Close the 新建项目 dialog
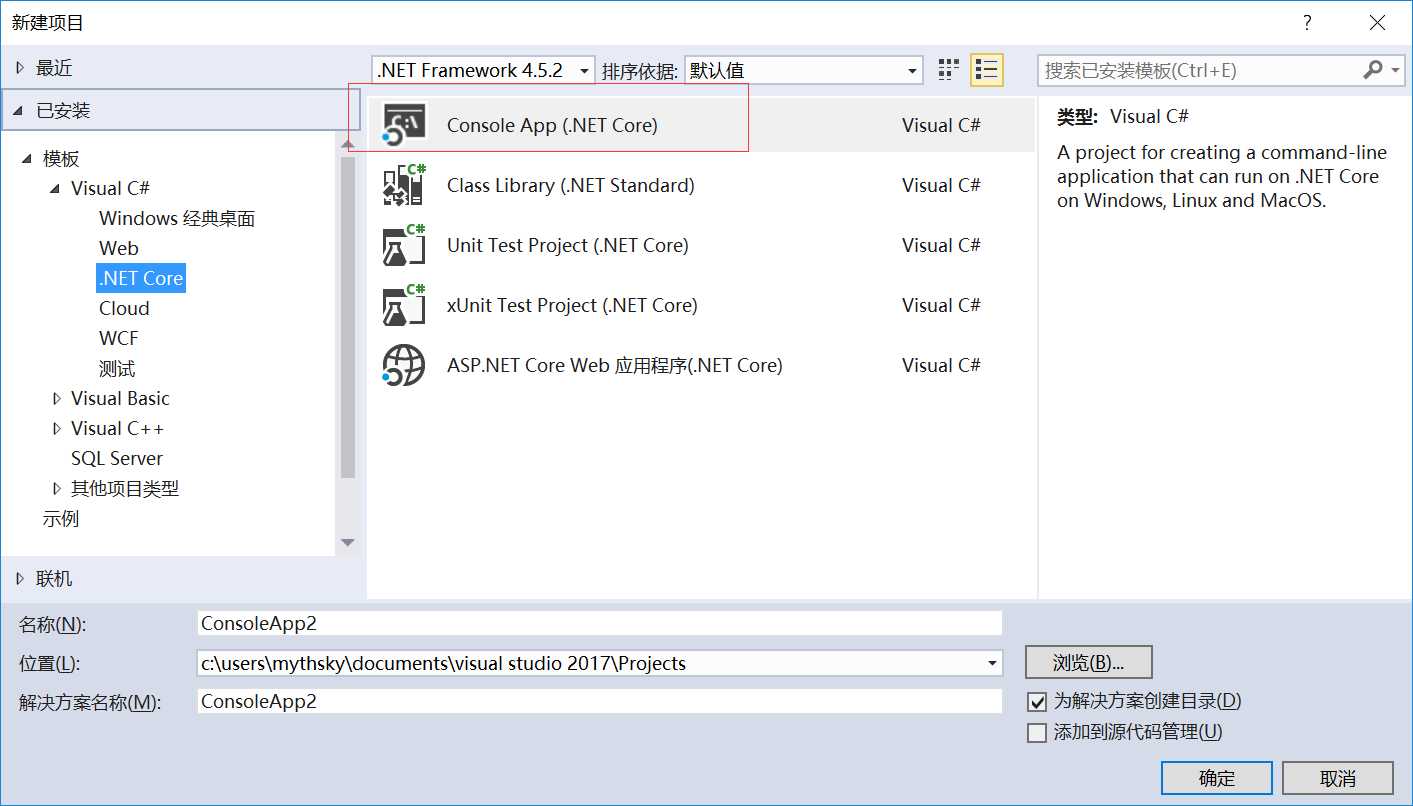The height and width of the screenshot is (806, 1413). (1376, 22)
